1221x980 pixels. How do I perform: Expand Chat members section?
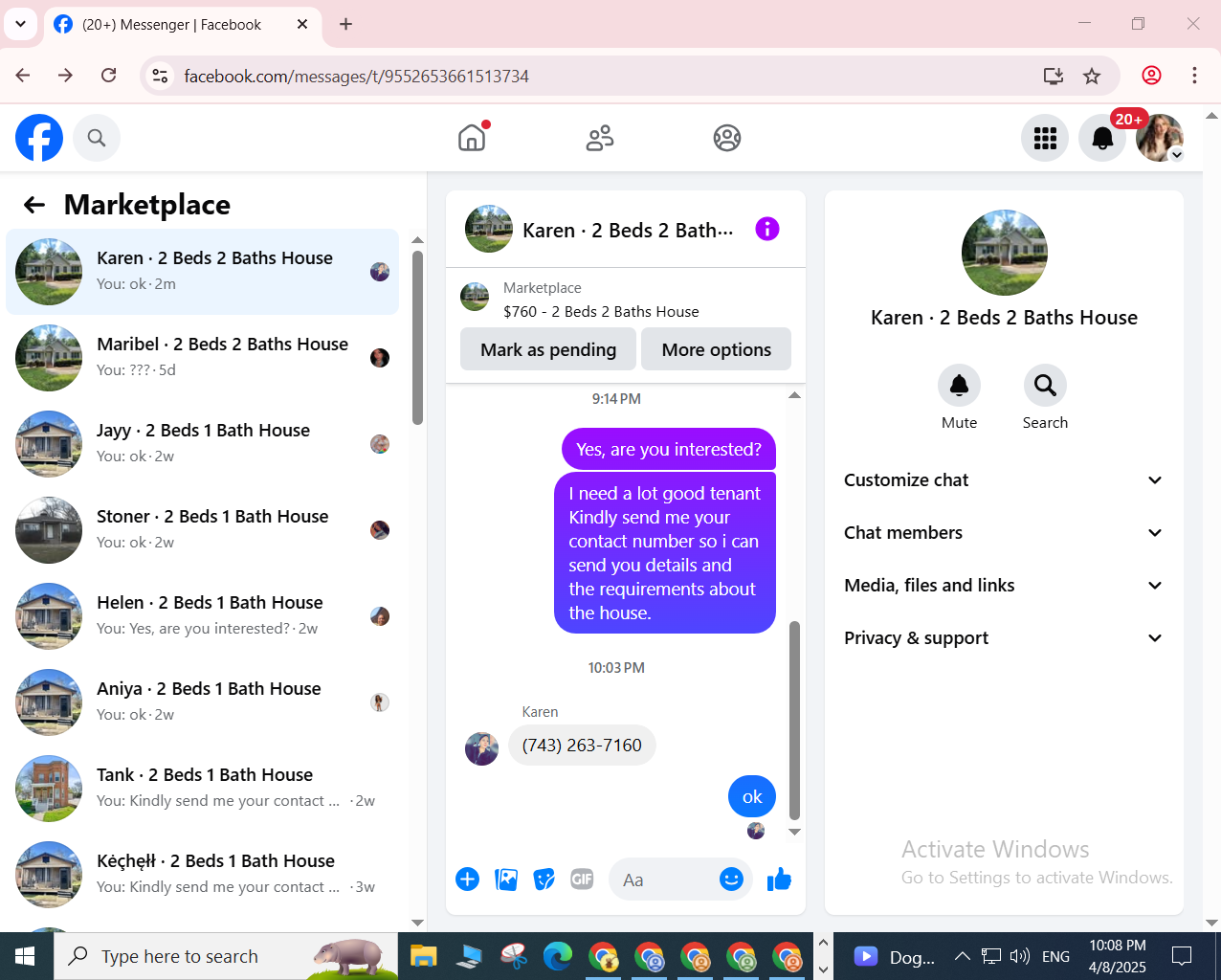click(x=1004, y=533)
